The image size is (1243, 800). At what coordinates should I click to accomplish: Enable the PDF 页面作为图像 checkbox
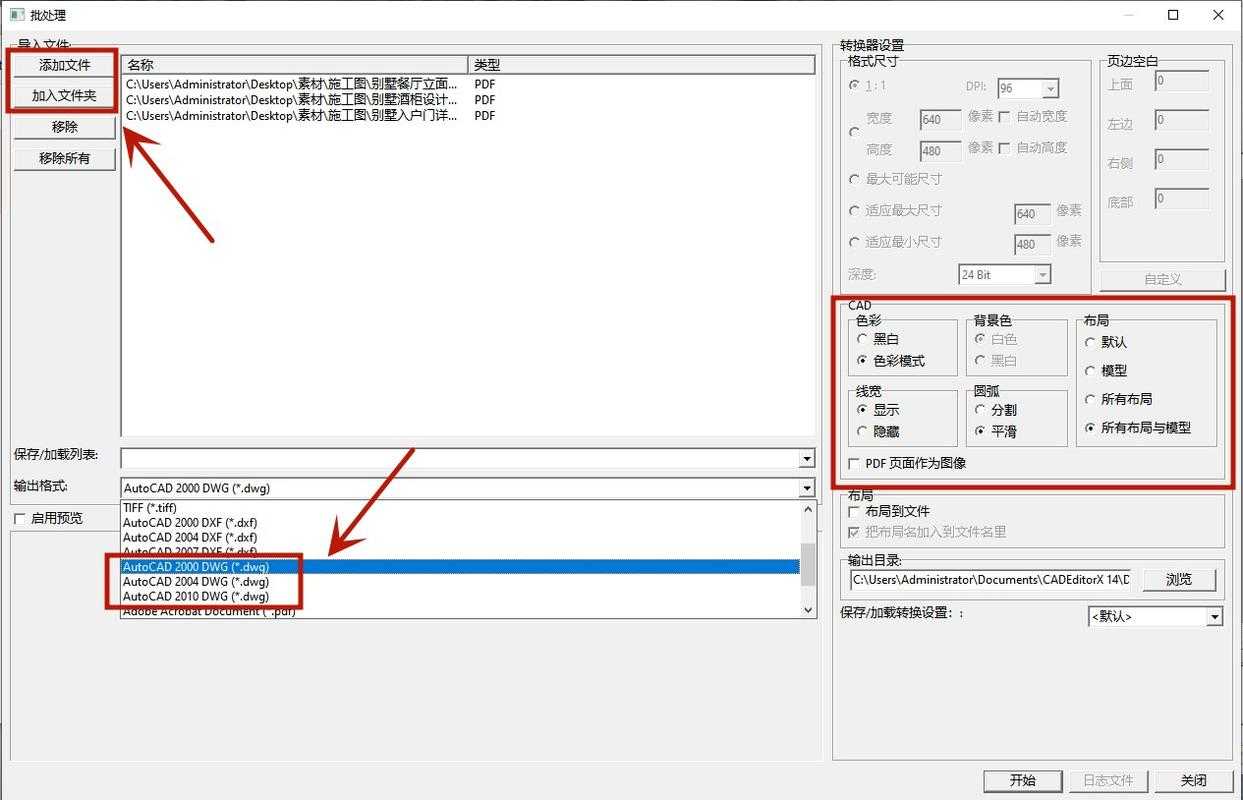[854, 463]
